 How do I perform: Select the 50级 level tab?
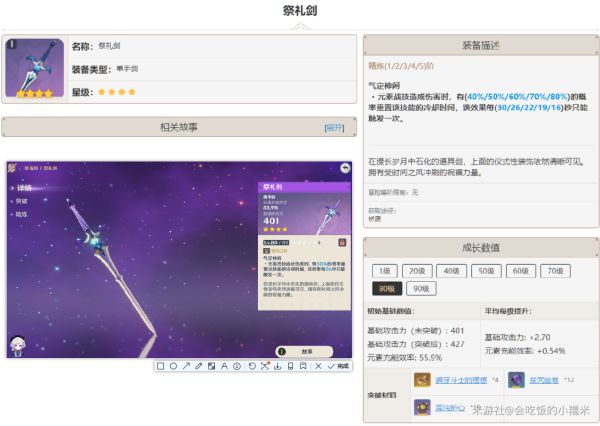tap(486, 271)
